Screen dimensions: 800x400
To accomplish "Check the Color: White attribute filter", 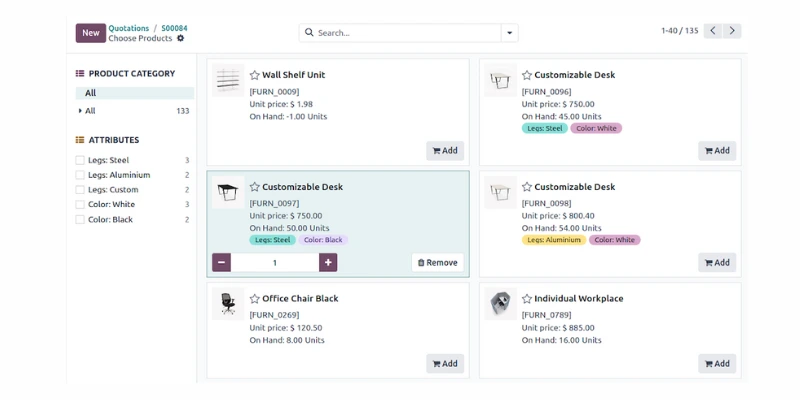I will pyautogui.click(x=80, y=205).
